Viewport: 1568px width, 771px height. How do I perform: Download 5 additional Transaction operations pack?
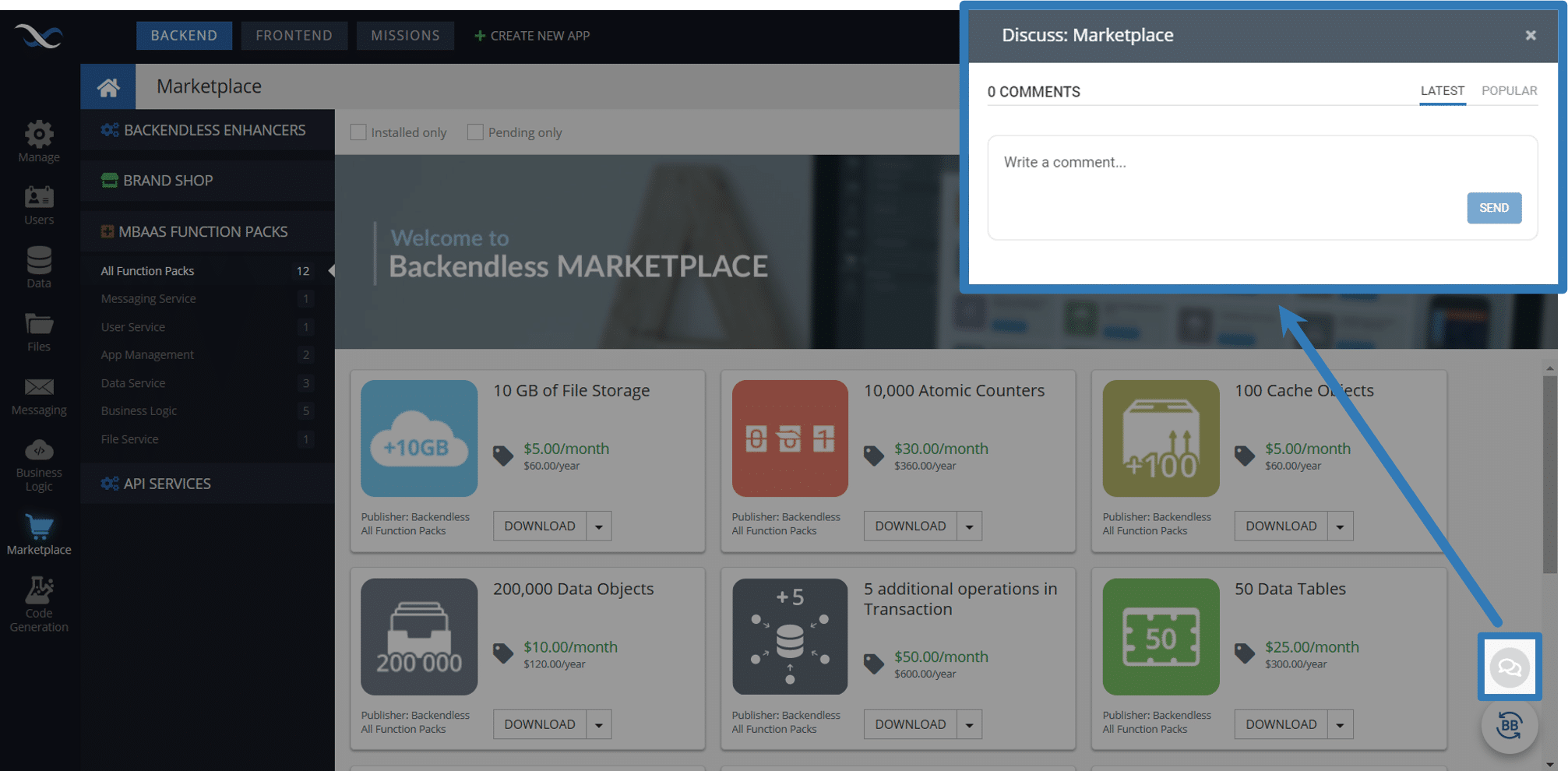(911, 724)
